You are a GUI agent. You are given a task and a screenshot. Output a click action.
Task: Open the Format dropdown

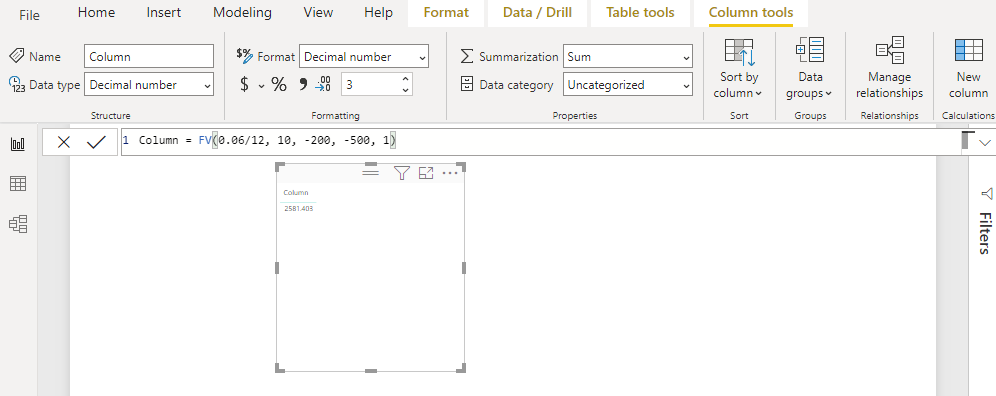coord(364,57)
